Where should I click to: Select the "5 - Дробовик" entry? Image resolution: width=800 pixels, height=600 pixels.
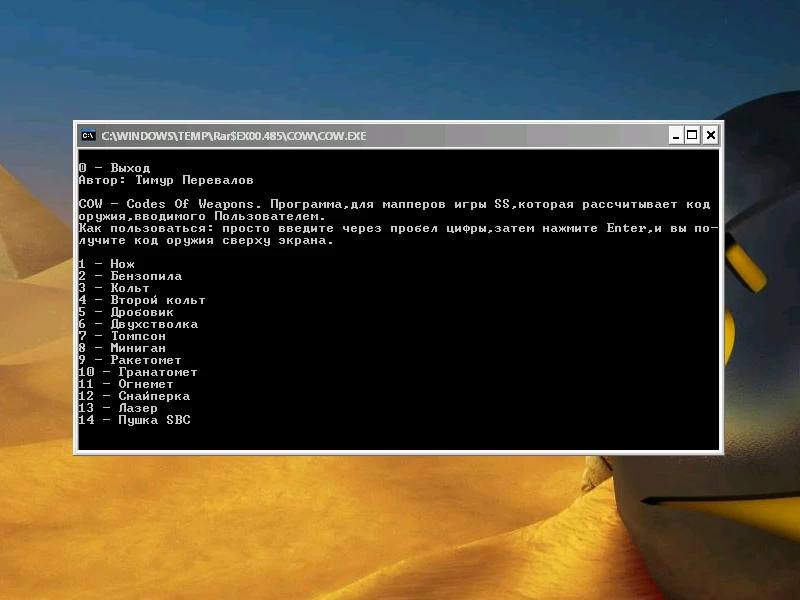point(125,311)
